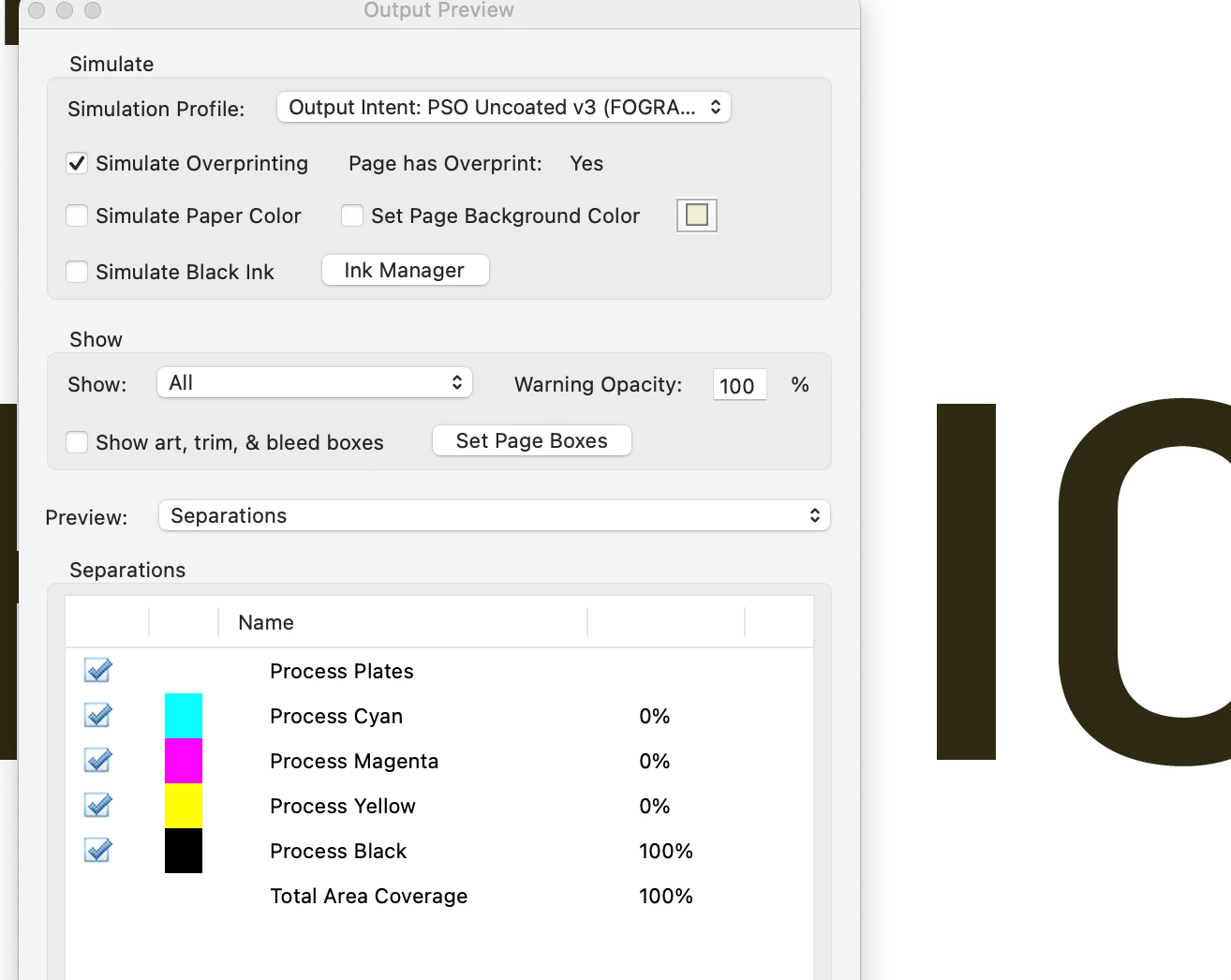Click the black ink color swatch
1231x980 pixels.
184,851
